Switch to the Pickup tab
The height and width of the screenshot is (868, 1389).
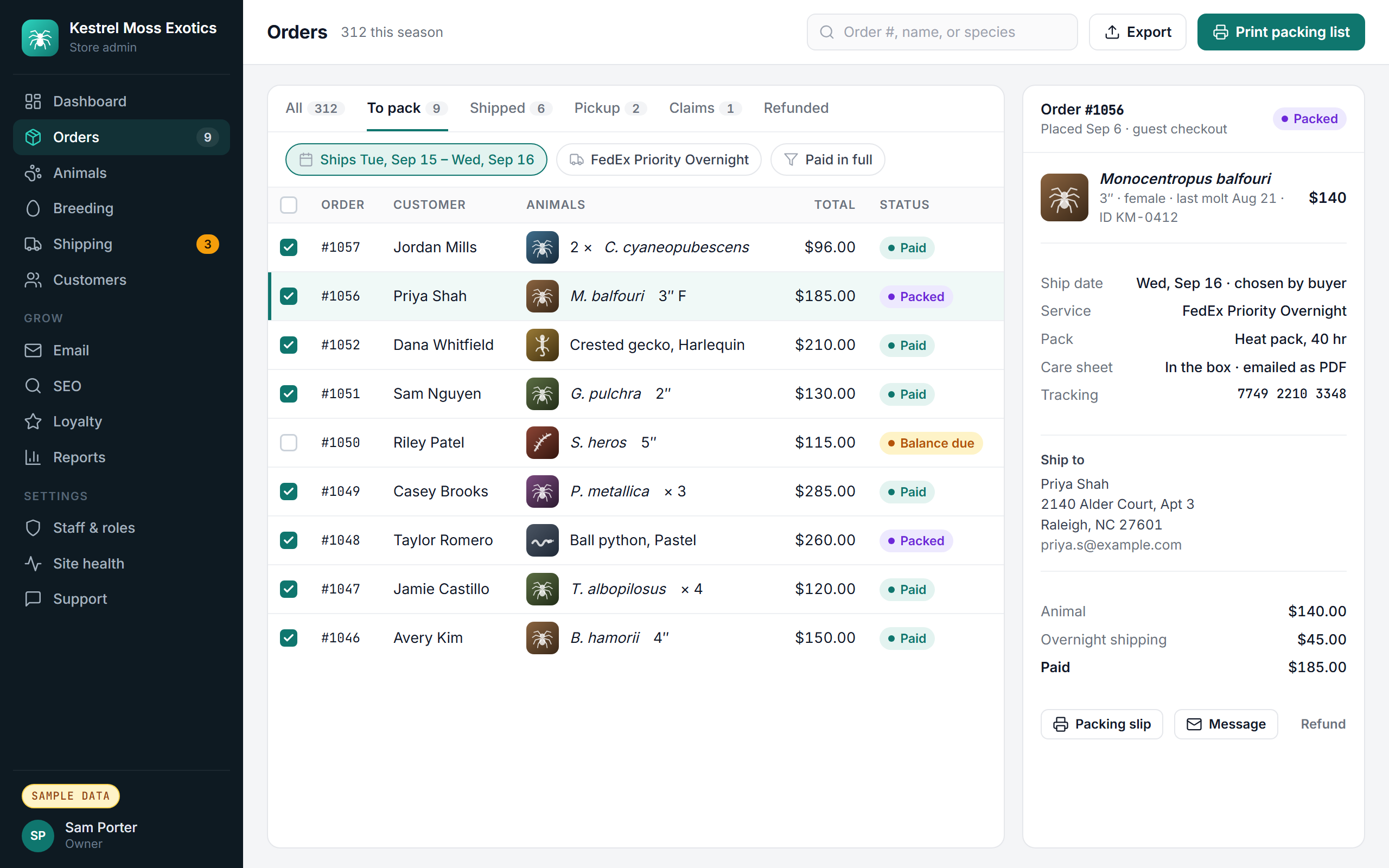(x=611, y=108)
